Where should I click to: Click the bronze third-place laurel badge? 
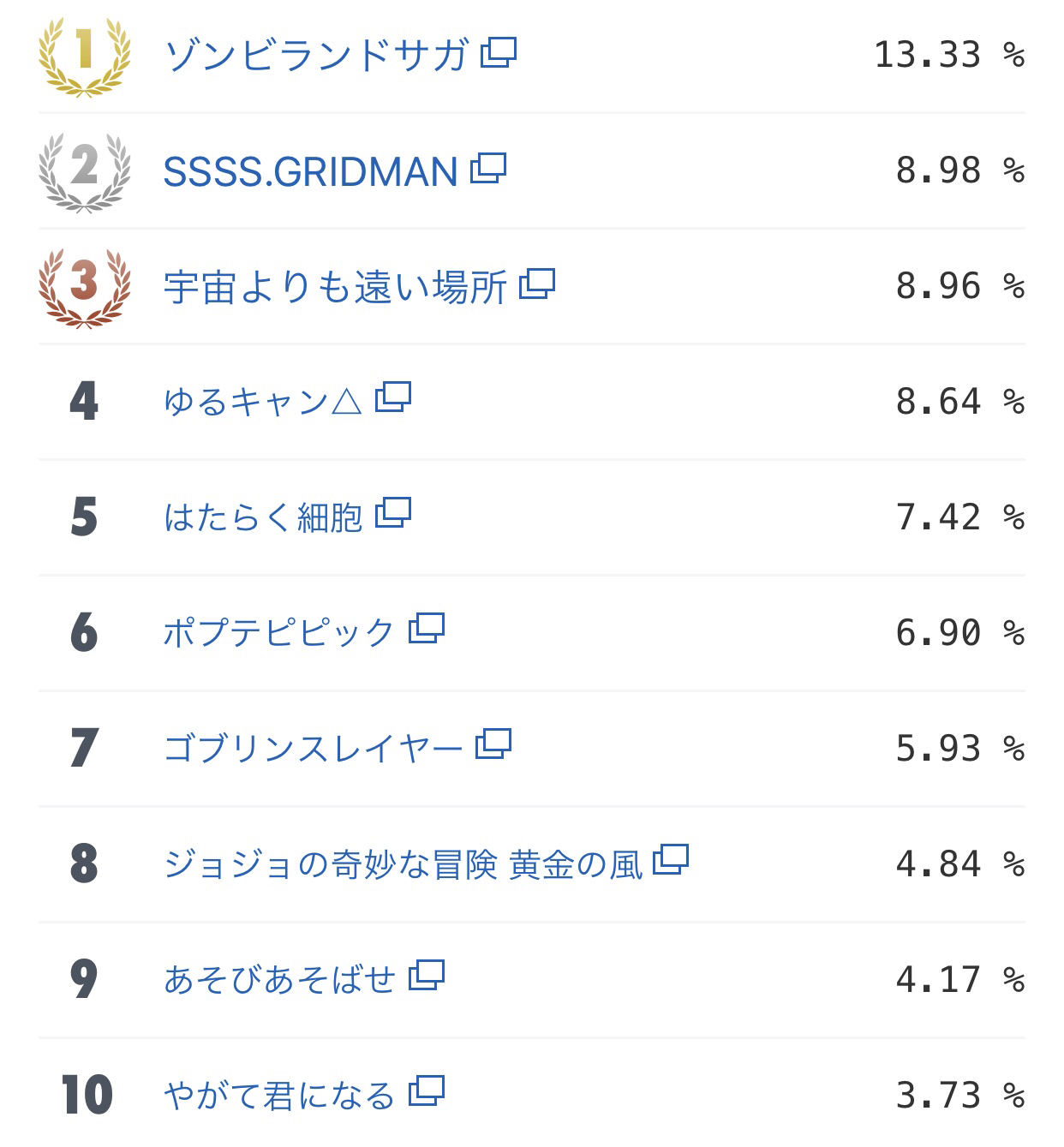[x=84, y=288]
